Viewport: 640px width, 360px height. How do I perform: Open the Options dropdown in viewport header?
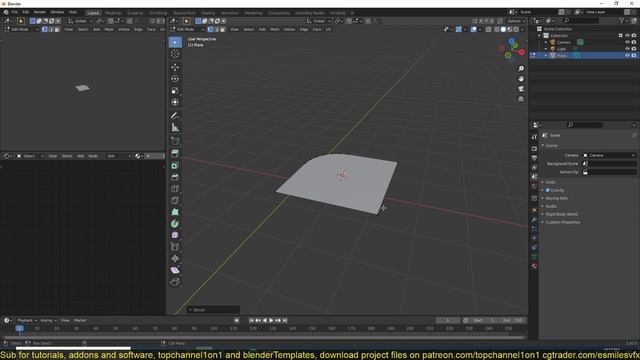(516, 21)
